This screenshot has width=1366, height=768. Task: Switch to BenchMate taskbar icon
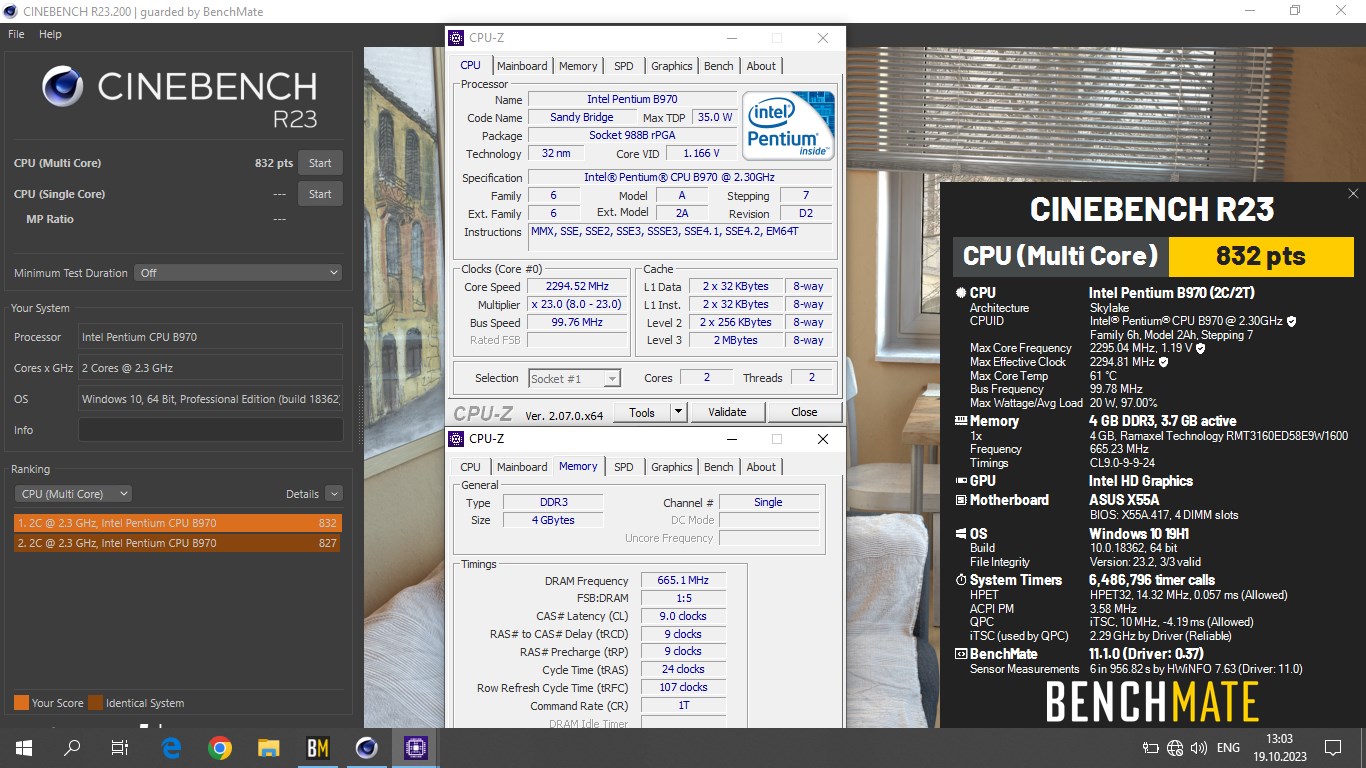point(317,748)
